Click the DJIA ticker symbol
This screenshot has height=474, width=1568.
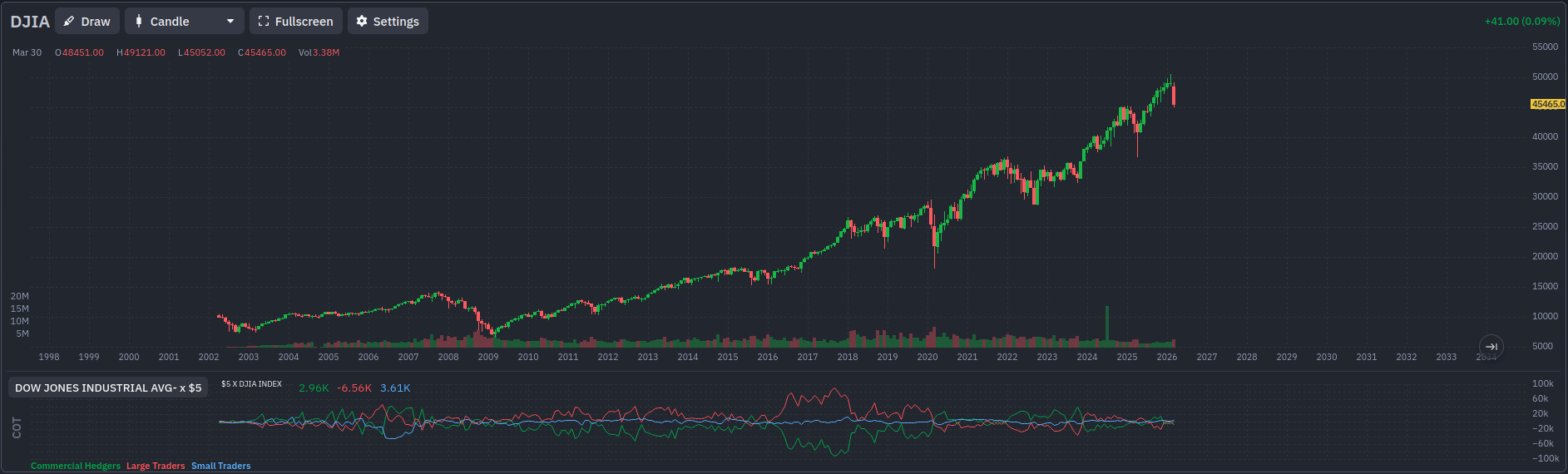[x=30, y=22]
